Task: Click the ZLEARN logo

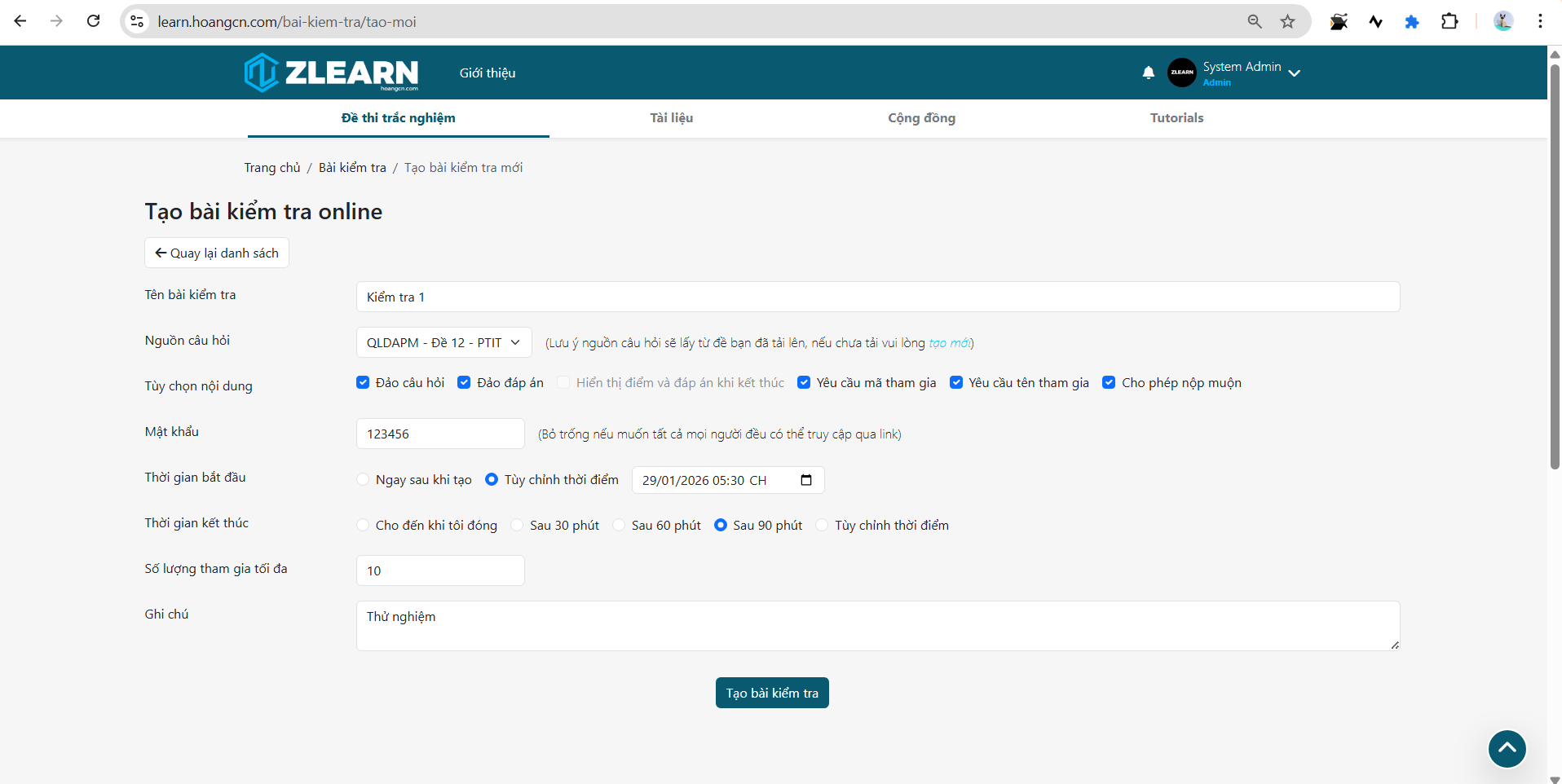Action: pos(331,73)
